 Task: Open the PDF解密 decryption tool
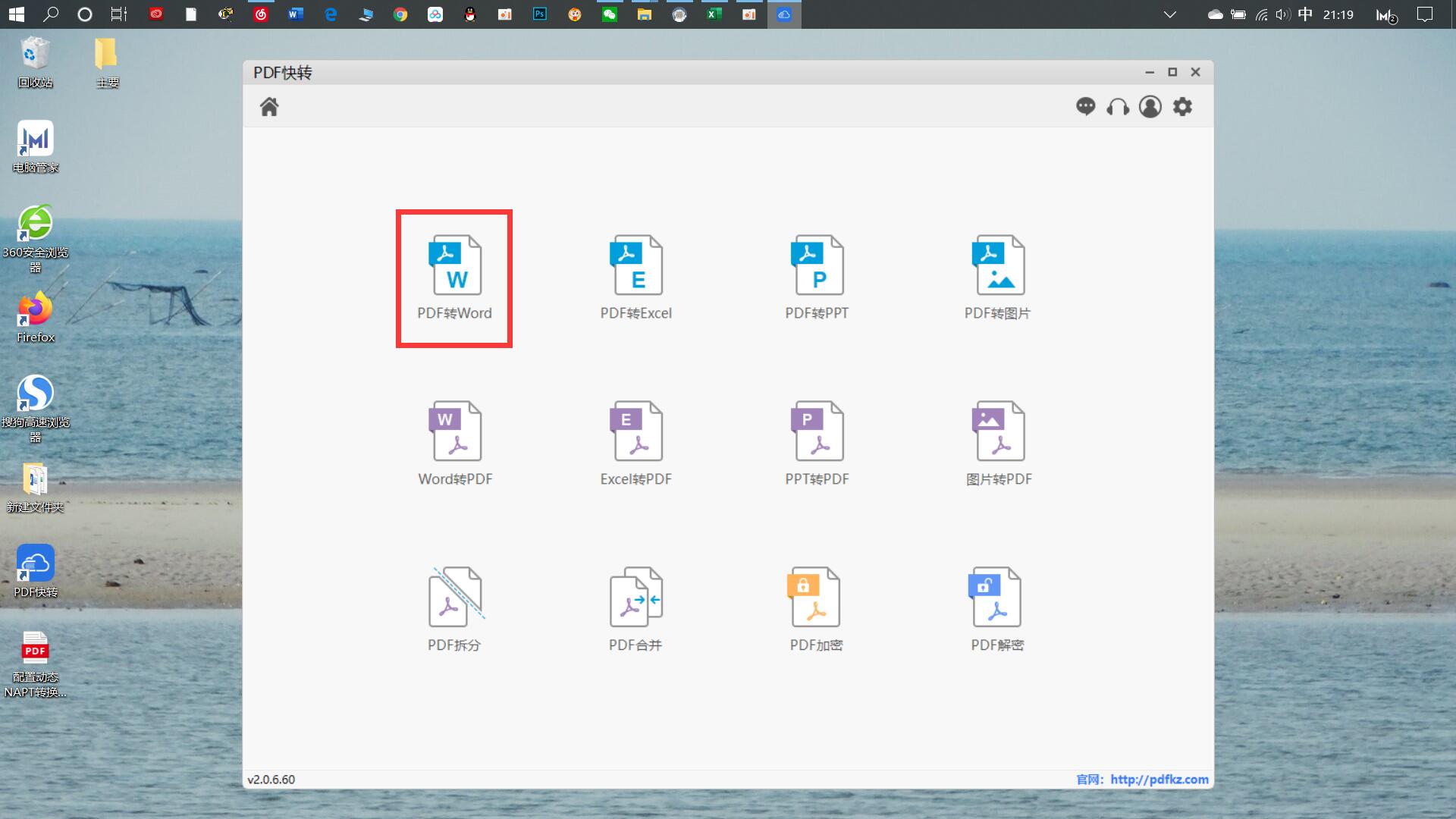[x=997, y=610]
